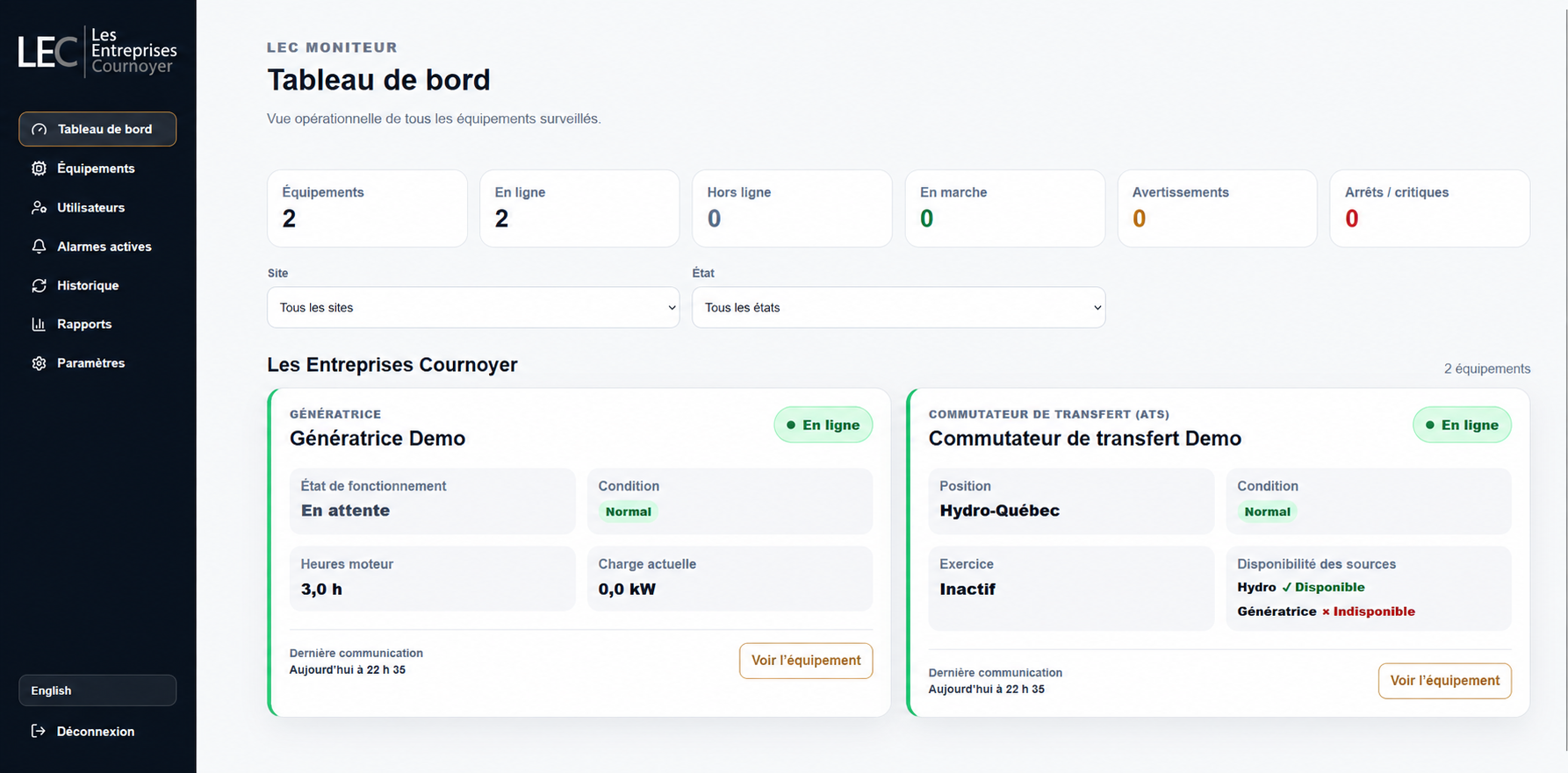Image resolution: width=1568 pixels, height=773 pixels.
Task: Navigate to Rapports
Action: tap(97, 324)
